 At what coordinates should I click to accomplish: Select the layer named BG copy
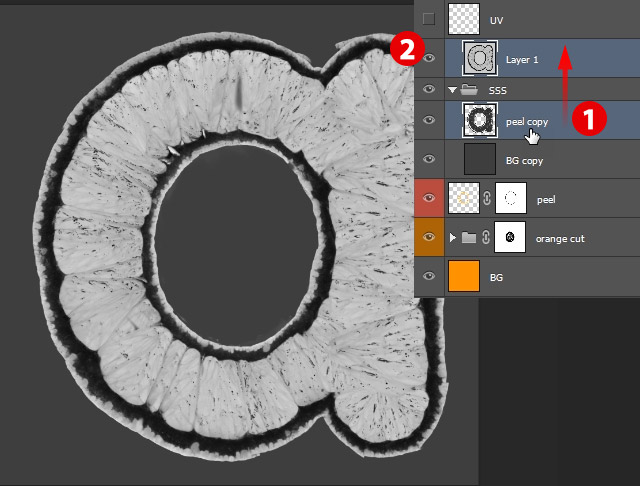click(x=524, y=161)
